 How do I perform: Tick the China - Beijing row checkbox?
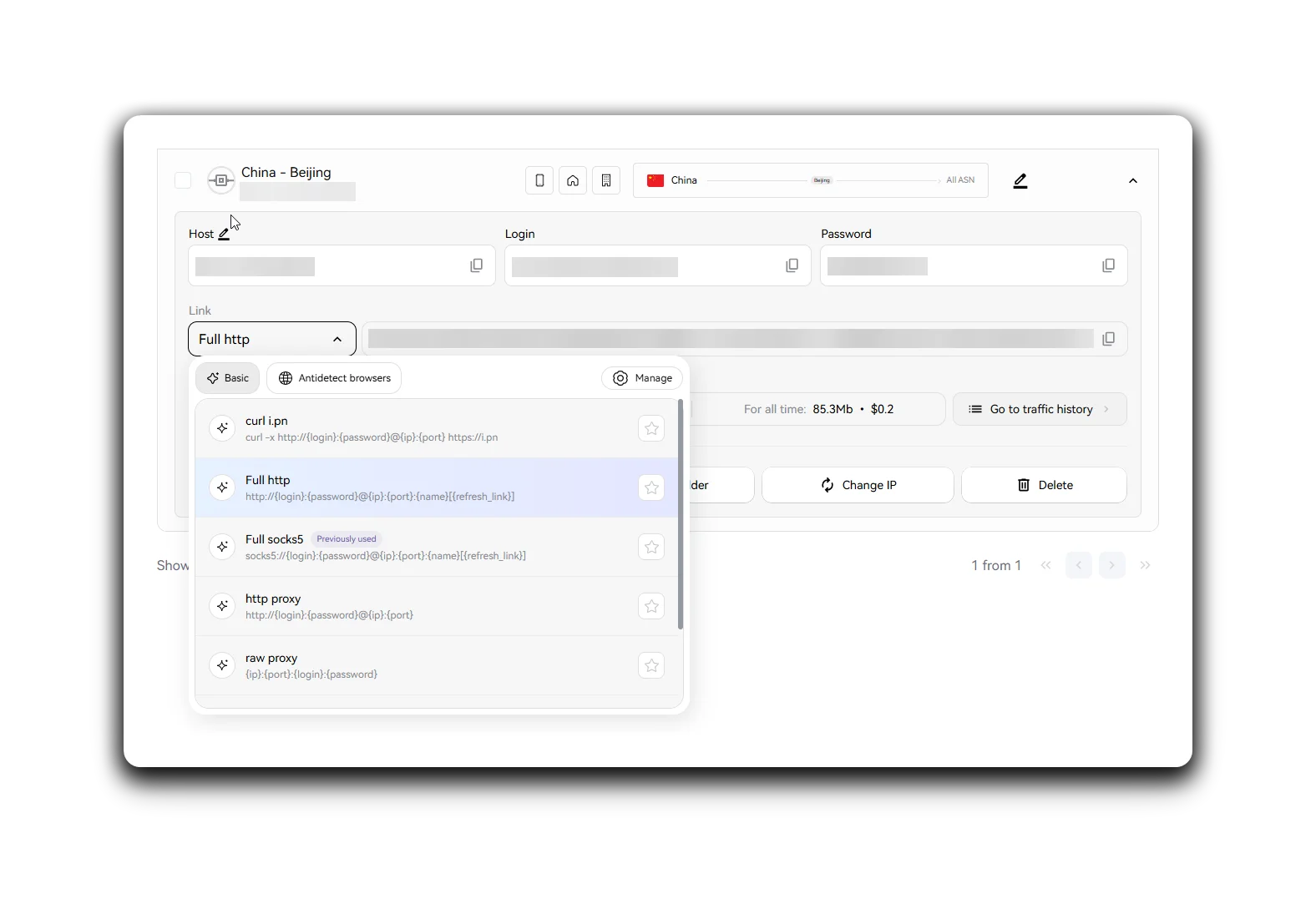pyautogui.click(x=183, y=180)
